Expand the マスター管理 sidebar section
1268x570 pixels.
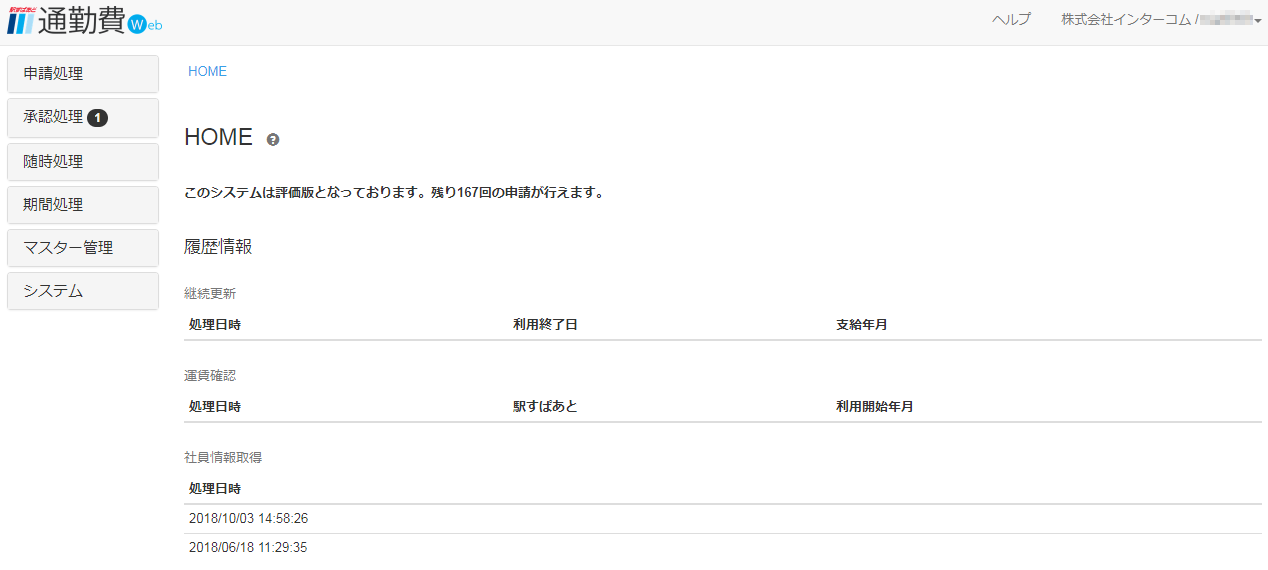[x=82, y=248]
